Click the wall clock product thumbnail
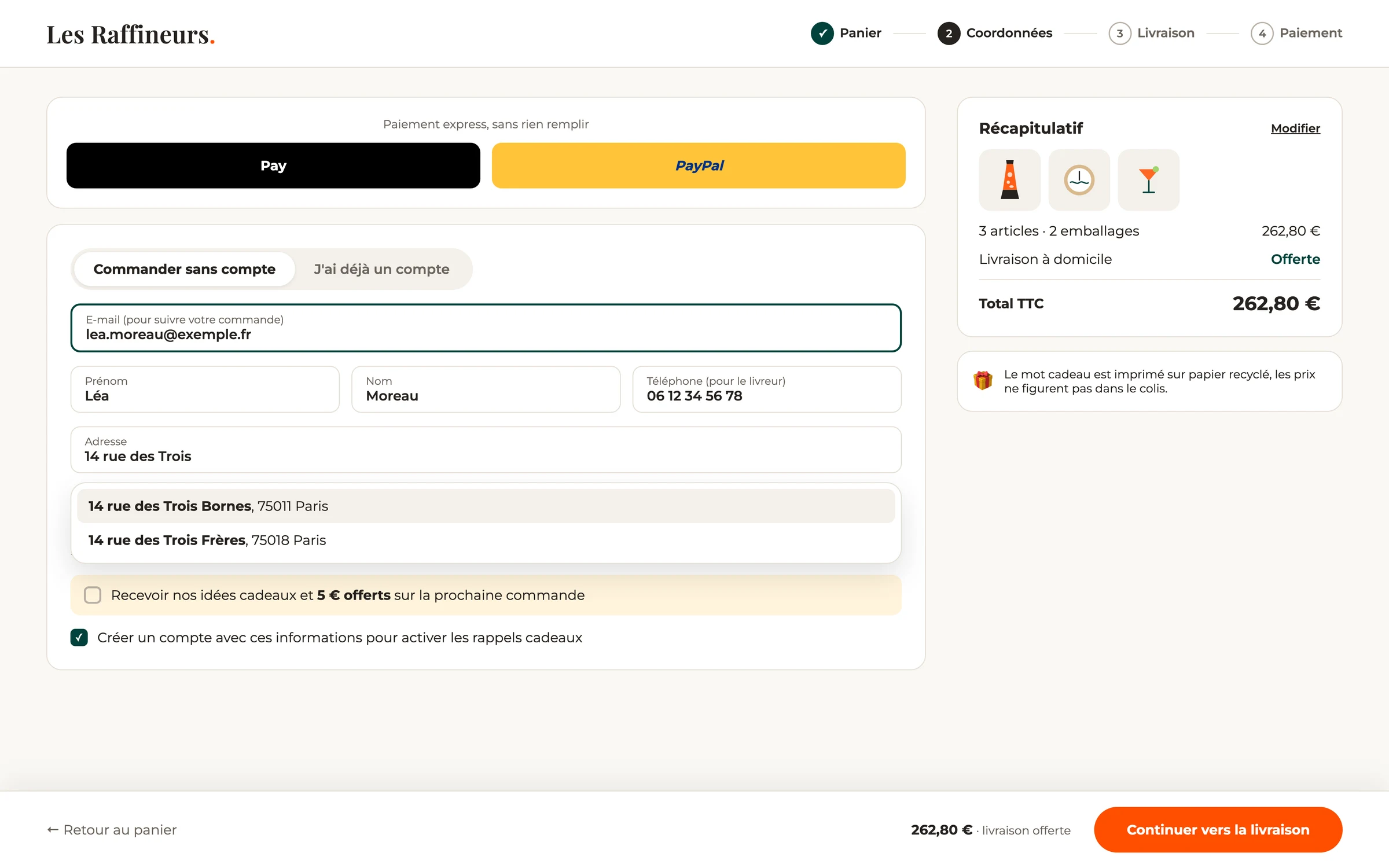Viewport: 1389px width, 868px height. 1079,180
